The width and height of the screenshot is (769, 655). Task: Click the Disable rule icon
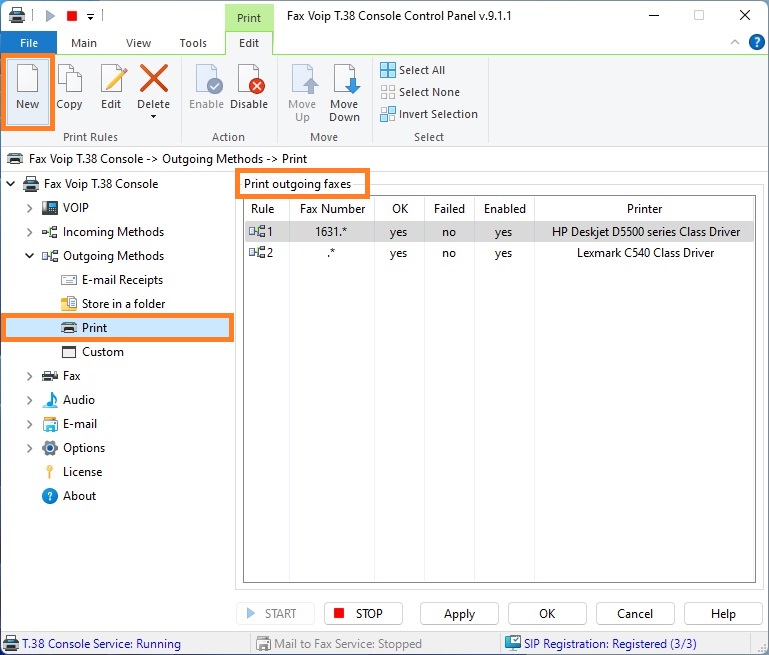(x=250, y=78)
